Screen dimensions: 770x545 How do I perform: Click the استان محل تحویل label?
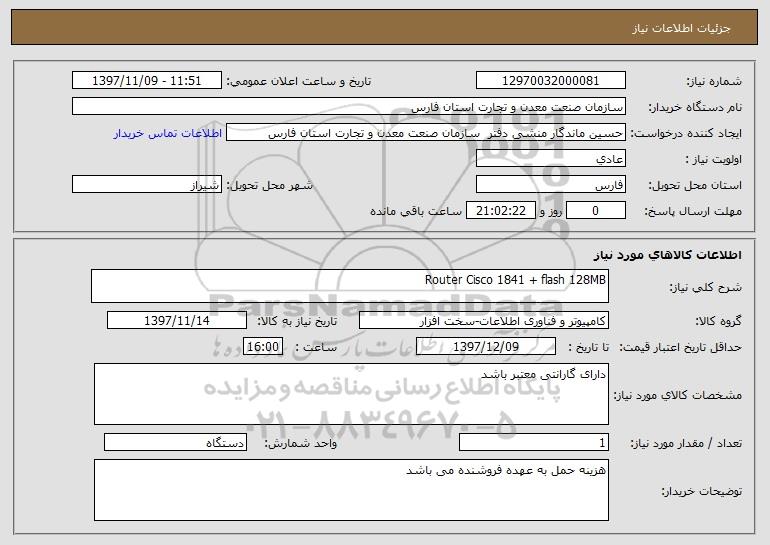point(695,186)
